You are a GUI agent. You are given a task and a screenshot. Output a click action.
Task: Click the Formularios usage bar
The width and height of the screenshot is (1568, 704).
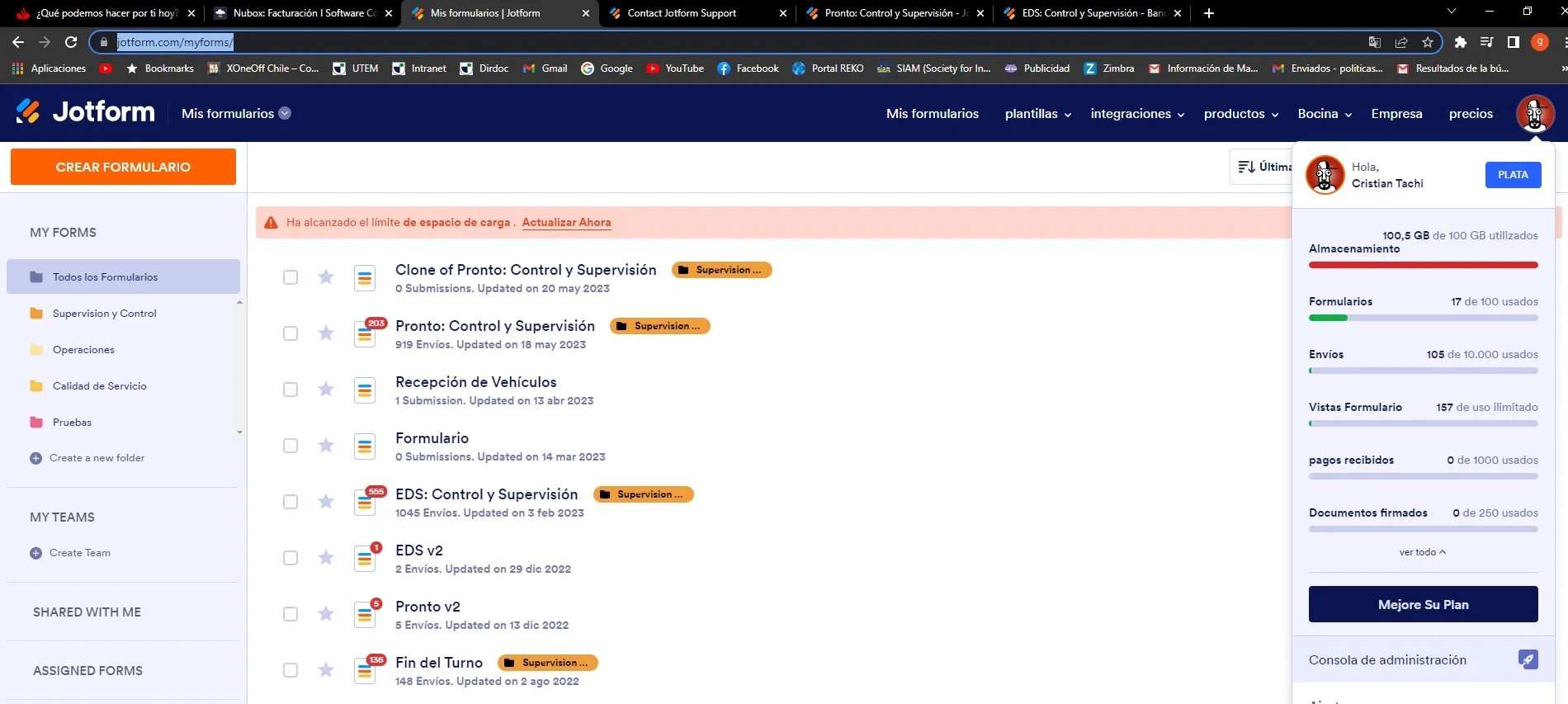(1423, 318)
